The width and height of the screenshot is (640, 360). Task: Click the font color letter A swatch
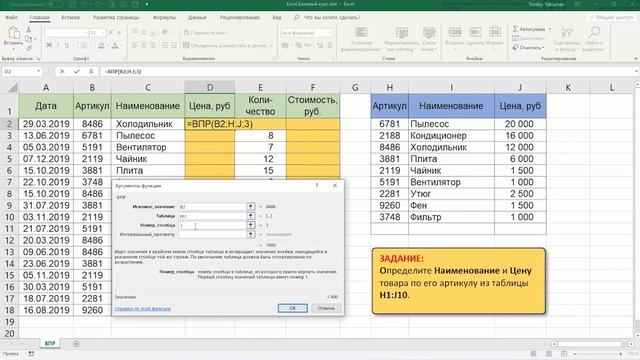[x=115, y=45]
